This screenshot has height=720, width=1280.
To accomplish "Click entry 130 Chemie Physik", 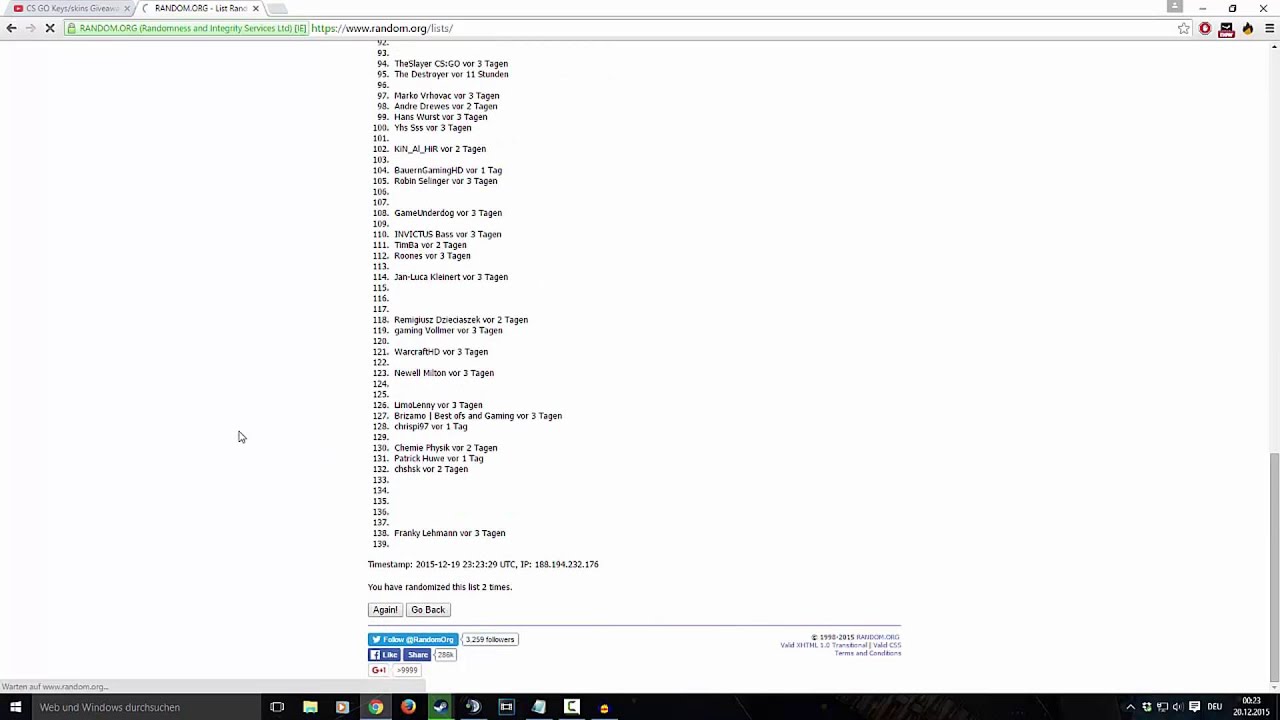I will (446, 448).
